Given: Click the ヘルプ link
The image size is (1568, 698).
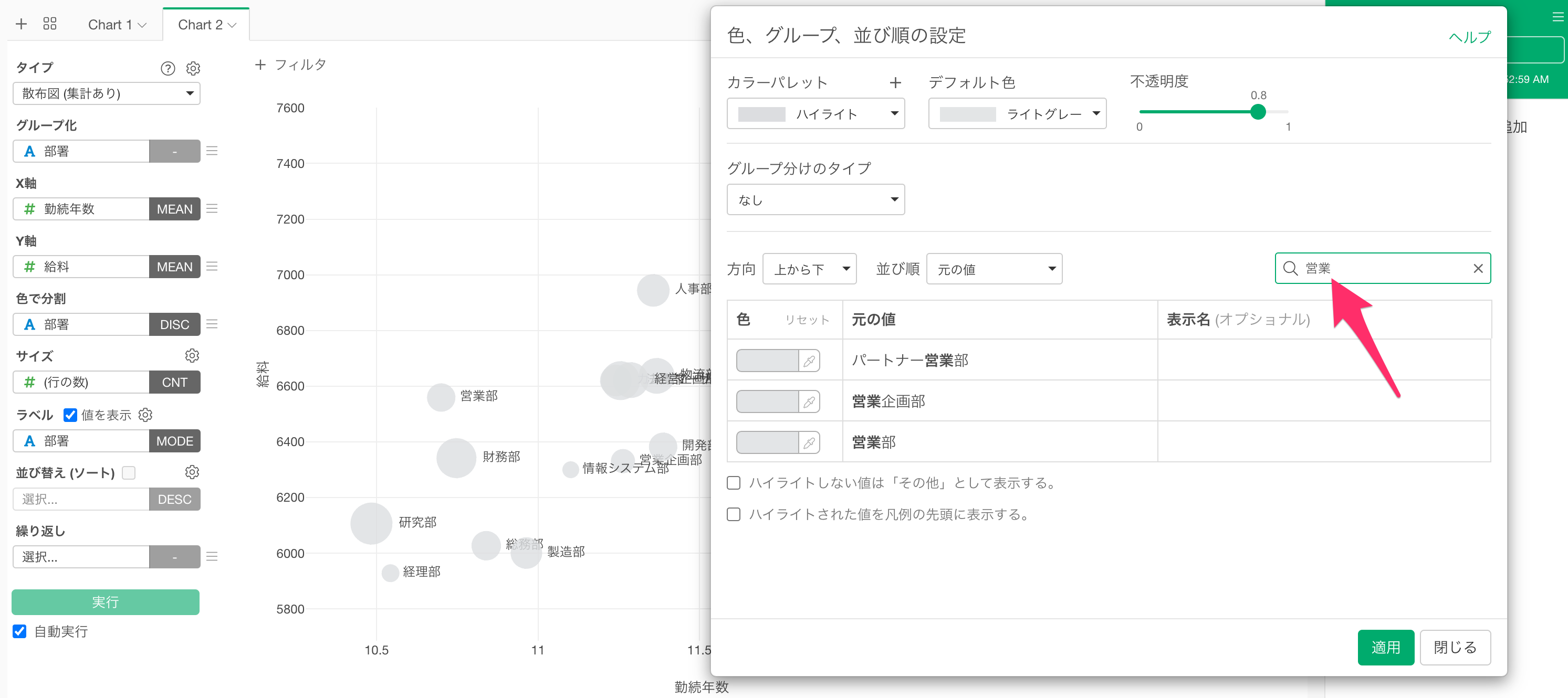Looking at the screenshot, I should point(1469,37).
